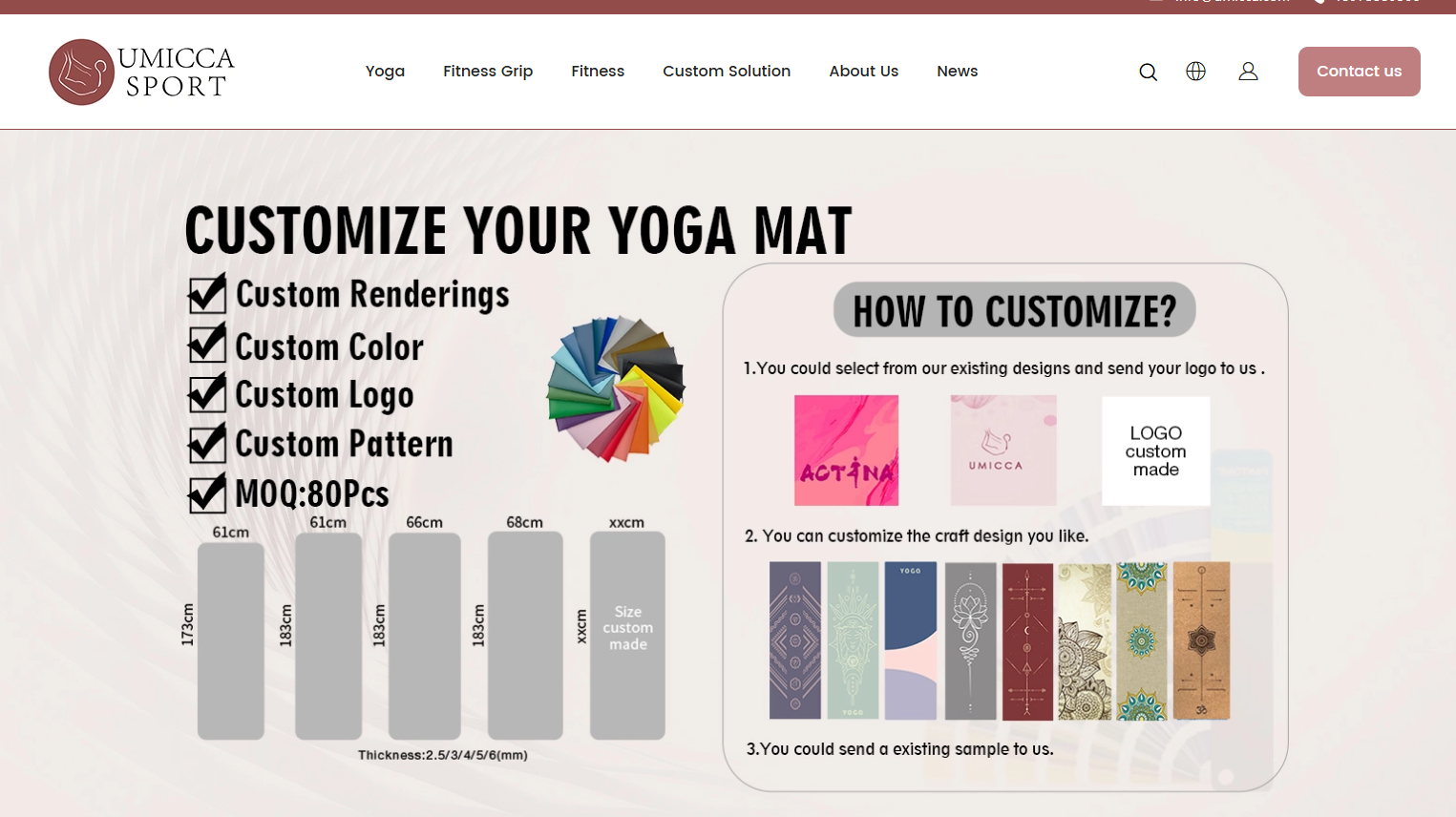Go to the News page
This screenshot has width=1456, height=817.
(957, 72)
